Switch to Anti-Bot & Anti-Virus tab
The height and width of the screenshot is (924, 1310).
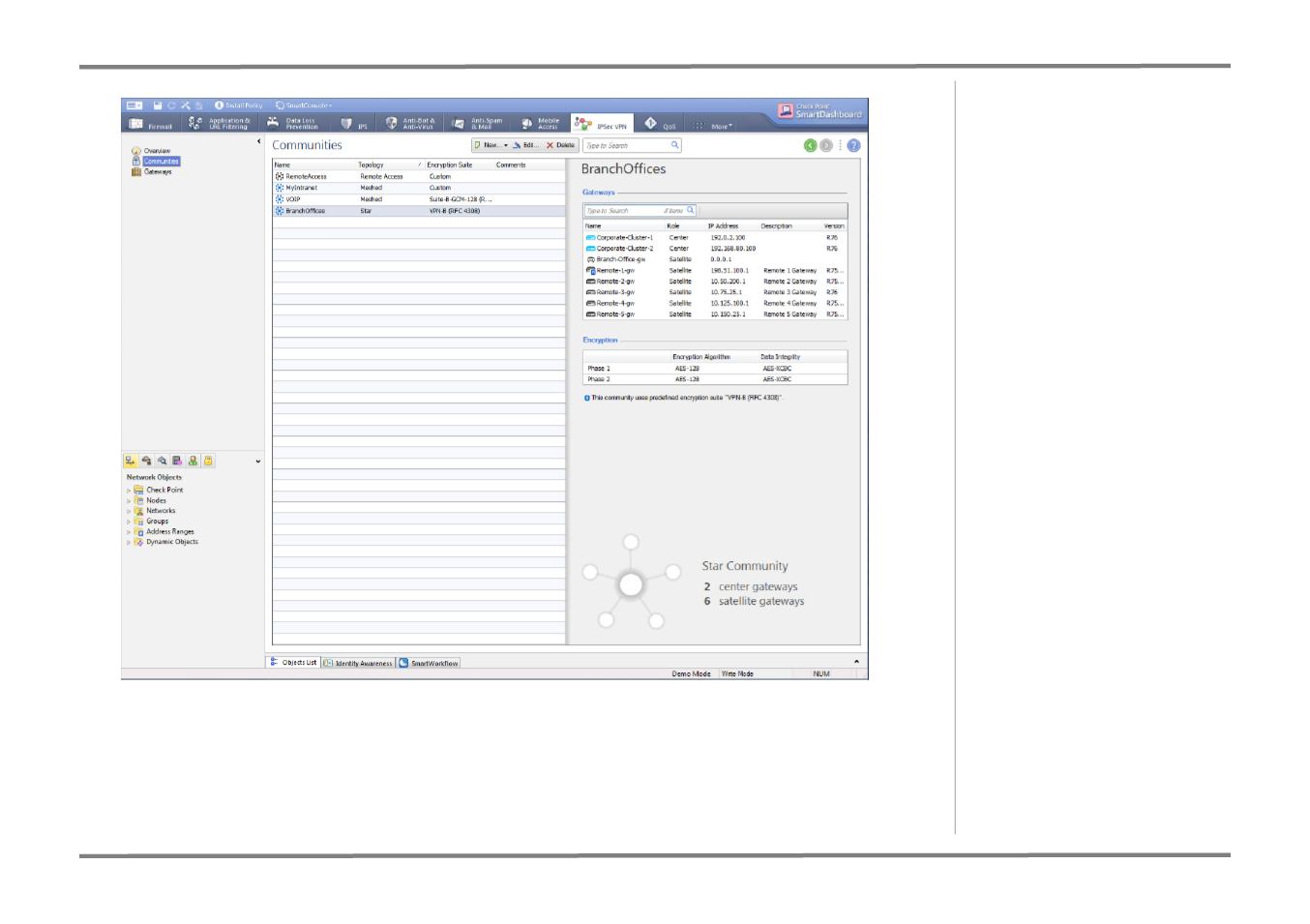[x=411, y=124]
